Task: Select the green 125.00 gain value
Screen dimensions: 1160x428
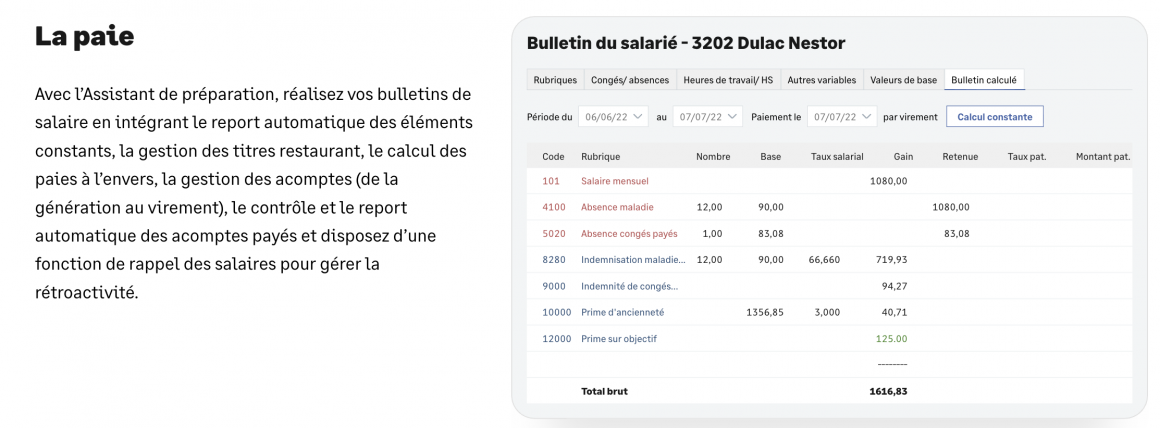Action: pyautogui.click(x=890, y=338)
